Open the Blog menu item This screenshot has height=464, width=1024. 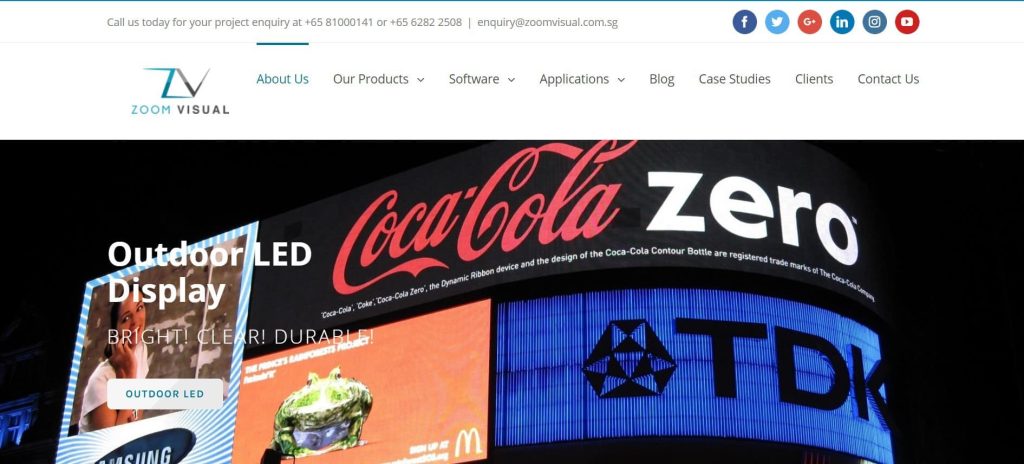pos(662,79)
